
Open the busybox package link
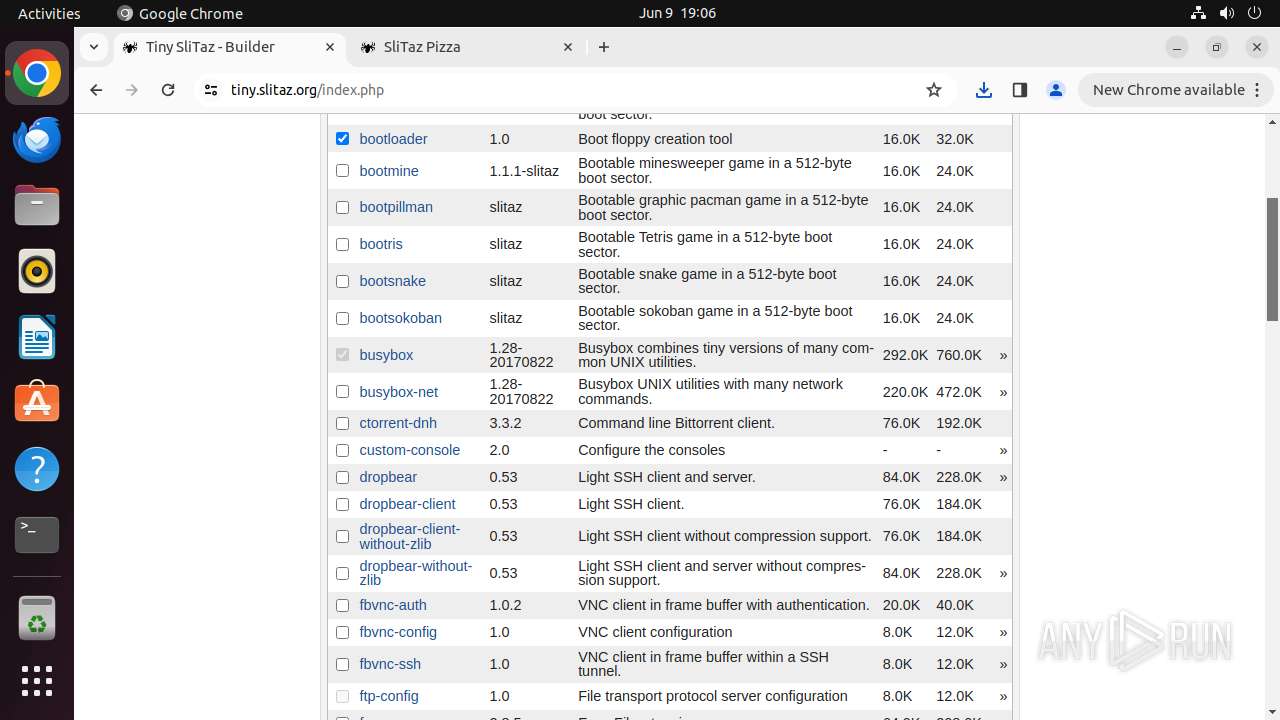coord(386,355)
